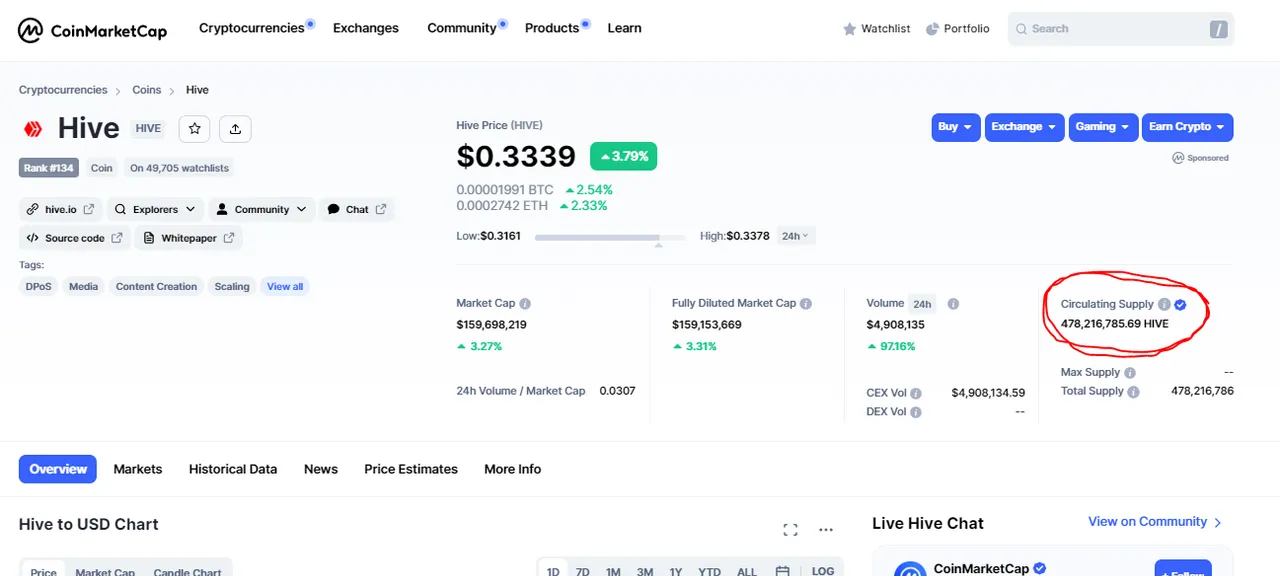Viewport: 1280px width, 576px height.
Task: Switch to the Markets tab
Action: [138, 469]
